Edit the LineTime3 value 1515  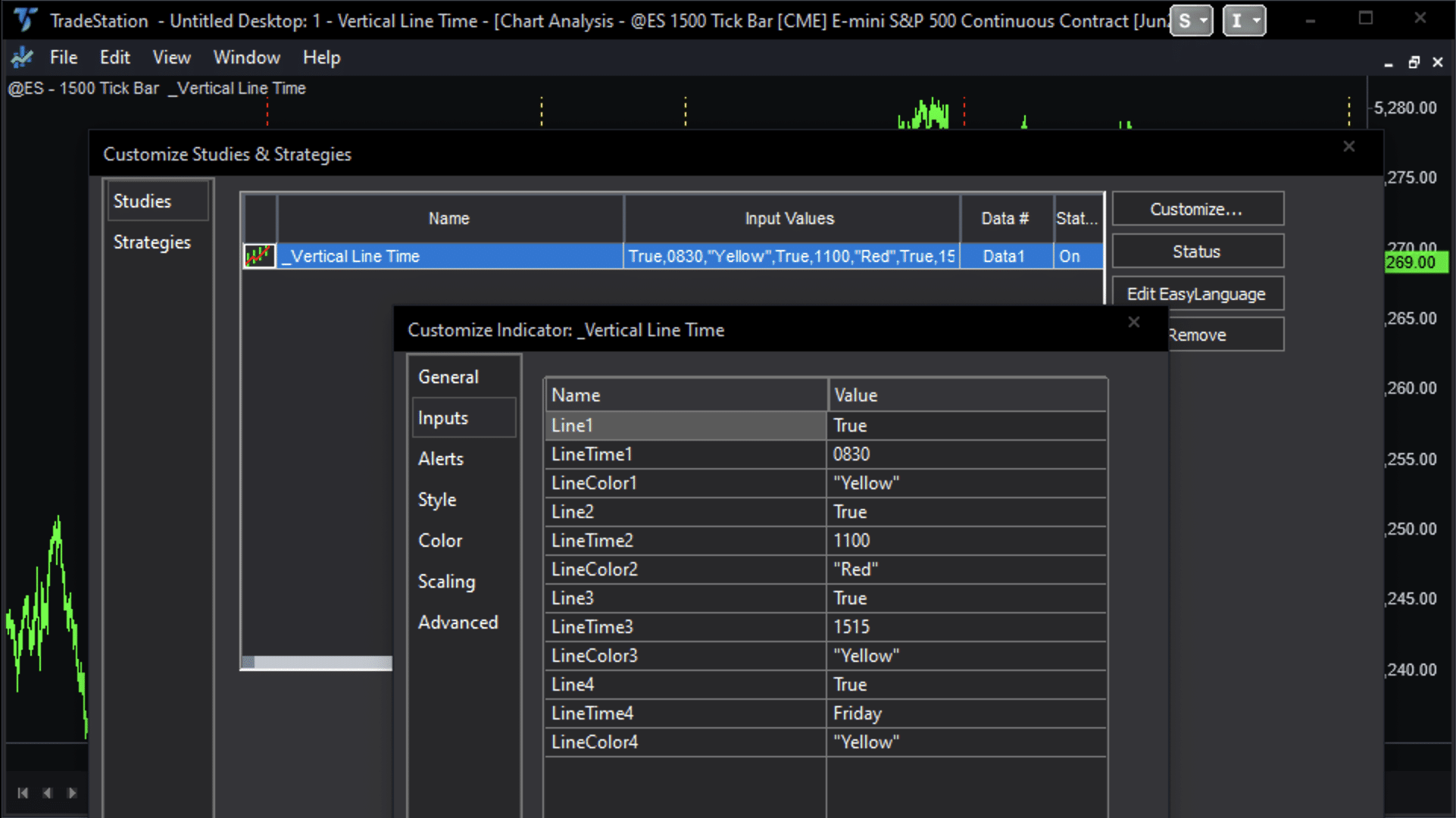point(967,627)
